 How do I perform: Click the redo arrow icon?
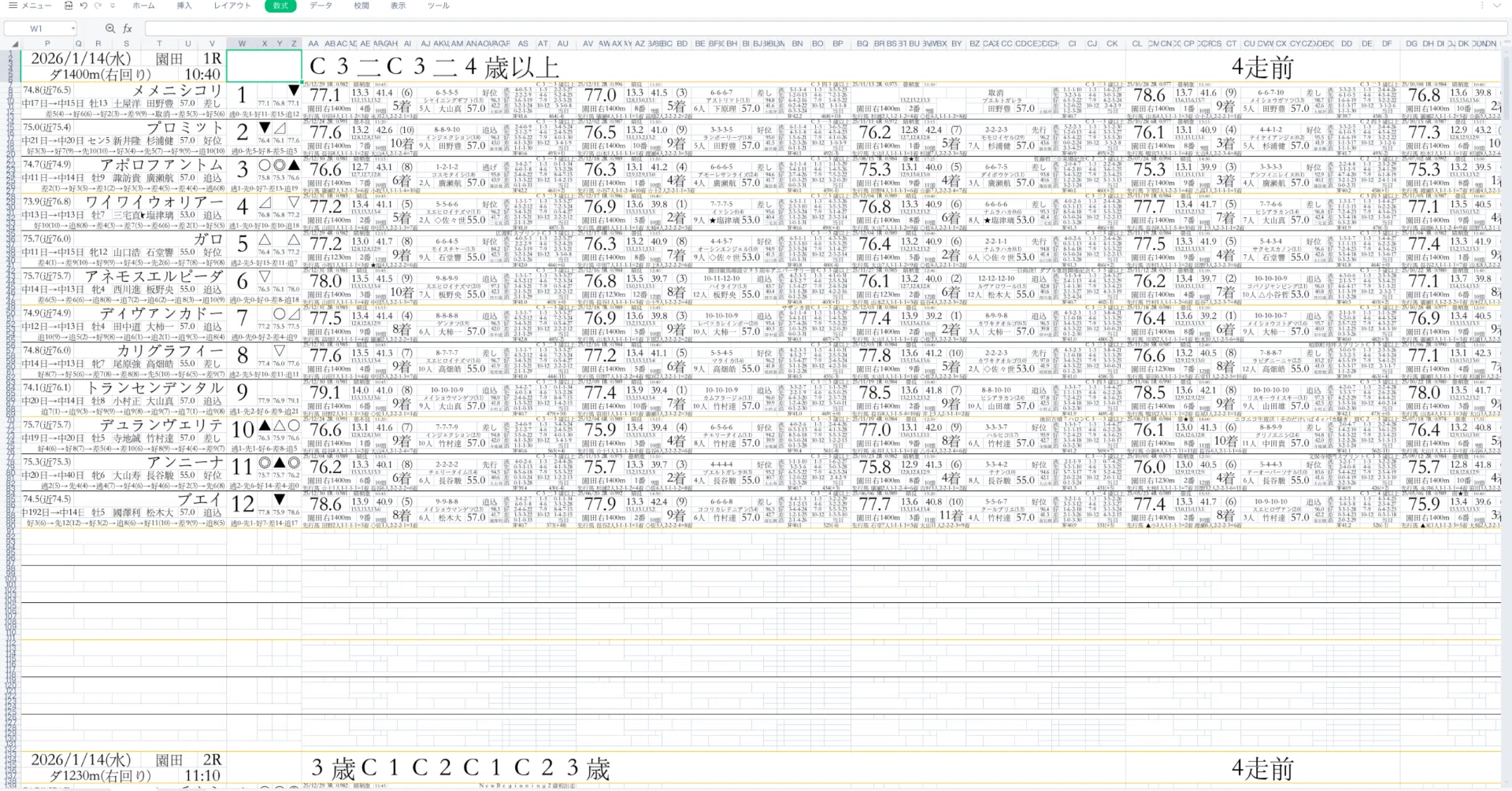coord(98,6)
